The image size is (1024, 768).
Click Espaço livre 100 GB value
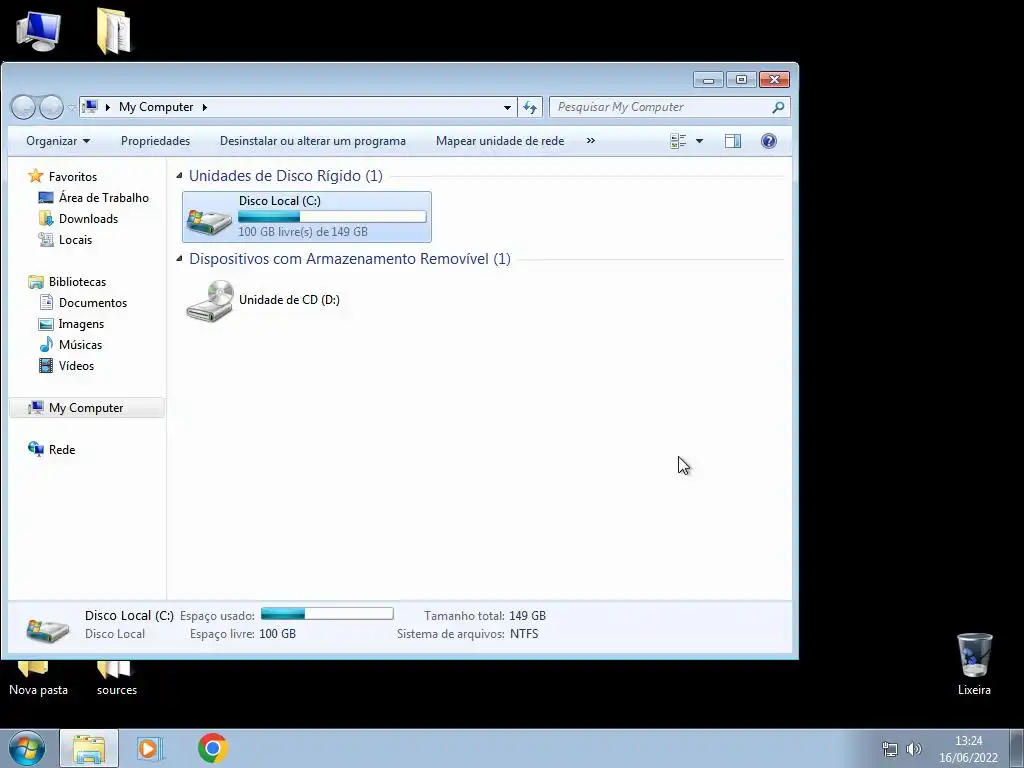pos(278,634)
